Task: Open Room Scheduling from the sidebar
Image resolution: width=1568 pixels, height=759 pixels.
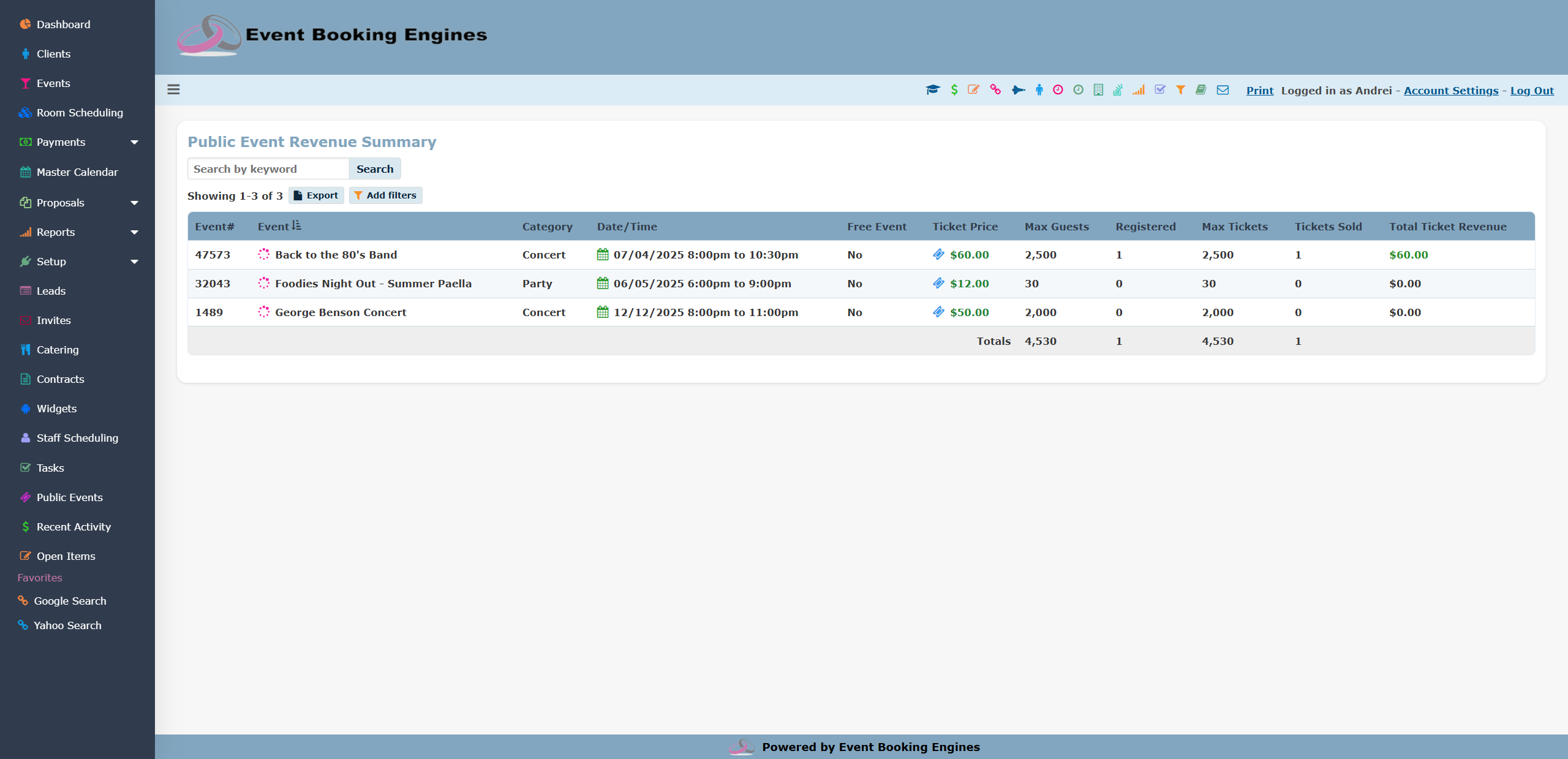Action: (80, 113)
